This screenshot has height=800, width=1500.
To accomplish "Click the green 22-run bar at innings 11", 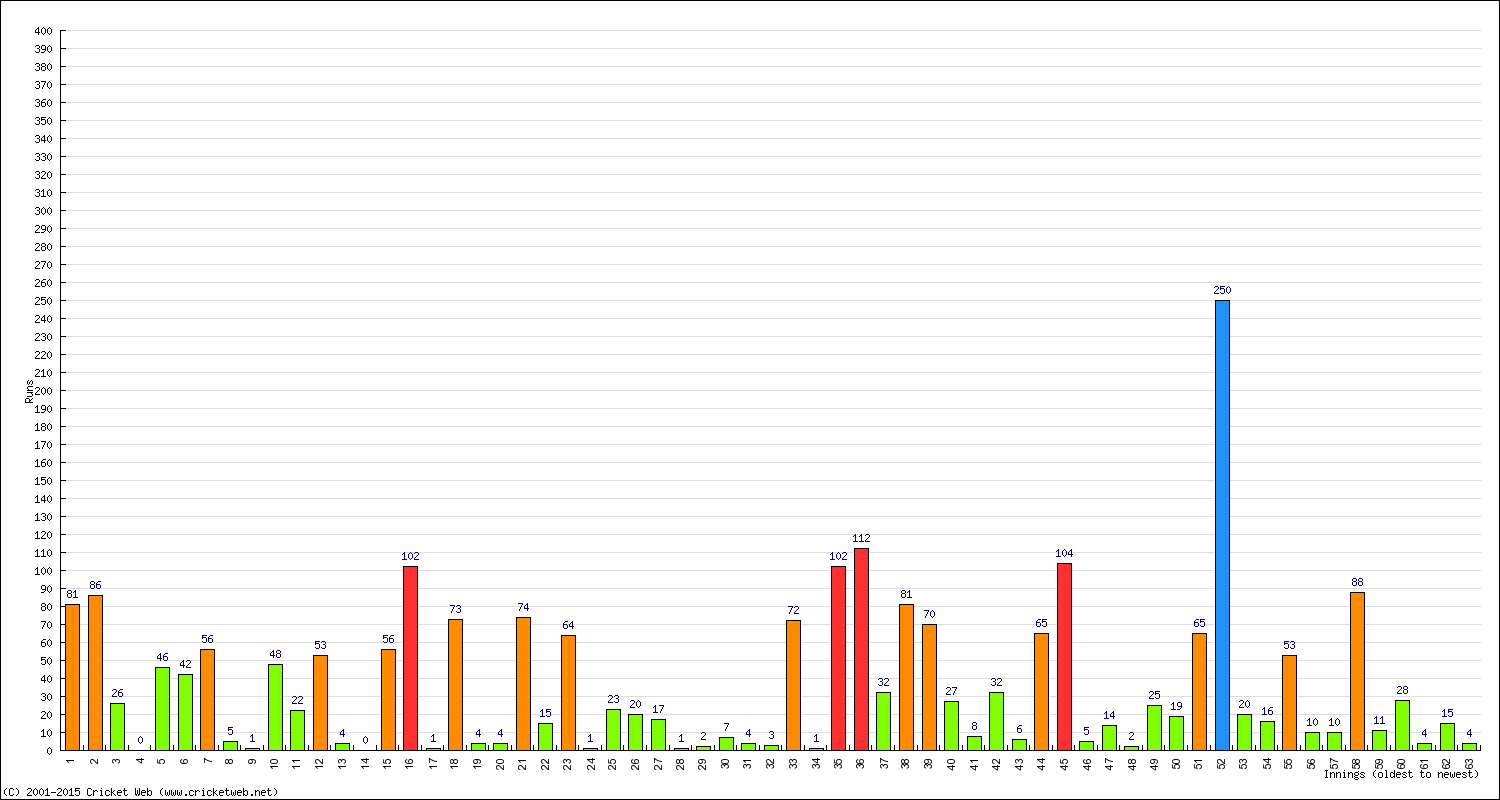I will pyautogui.click(x=297, y=730).
